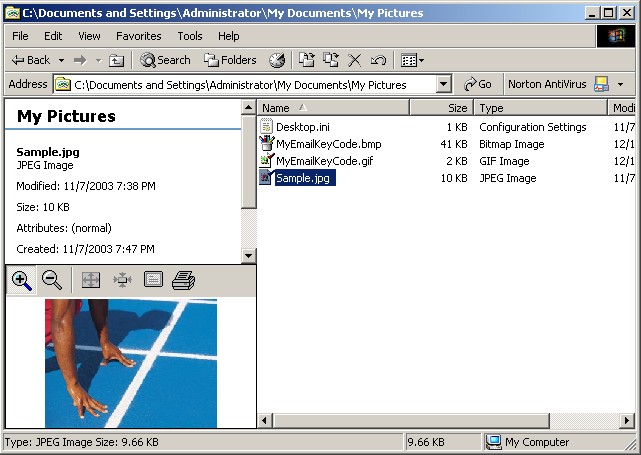Open the File menu
Screen dimensions: 641x455
tap(20, 36)
